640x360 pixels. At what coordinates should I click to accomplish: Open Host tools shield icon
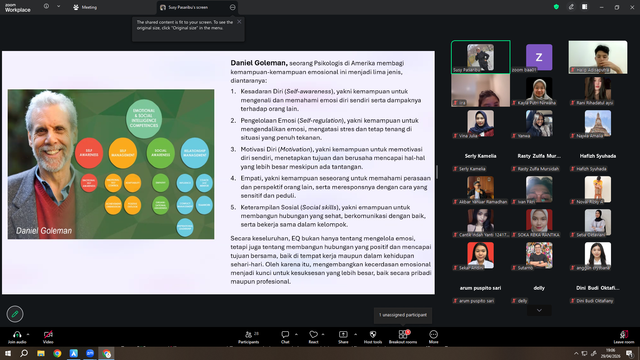click(x=373, y=334)
